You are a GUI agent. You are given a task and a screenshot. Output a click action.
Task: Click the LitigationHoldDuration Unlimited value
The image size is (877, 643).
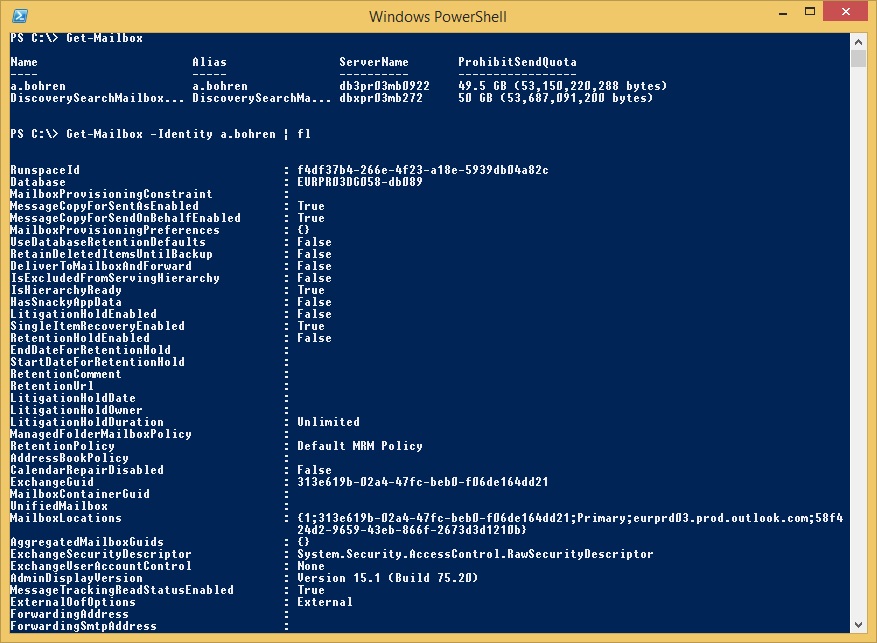coord(328,422)
